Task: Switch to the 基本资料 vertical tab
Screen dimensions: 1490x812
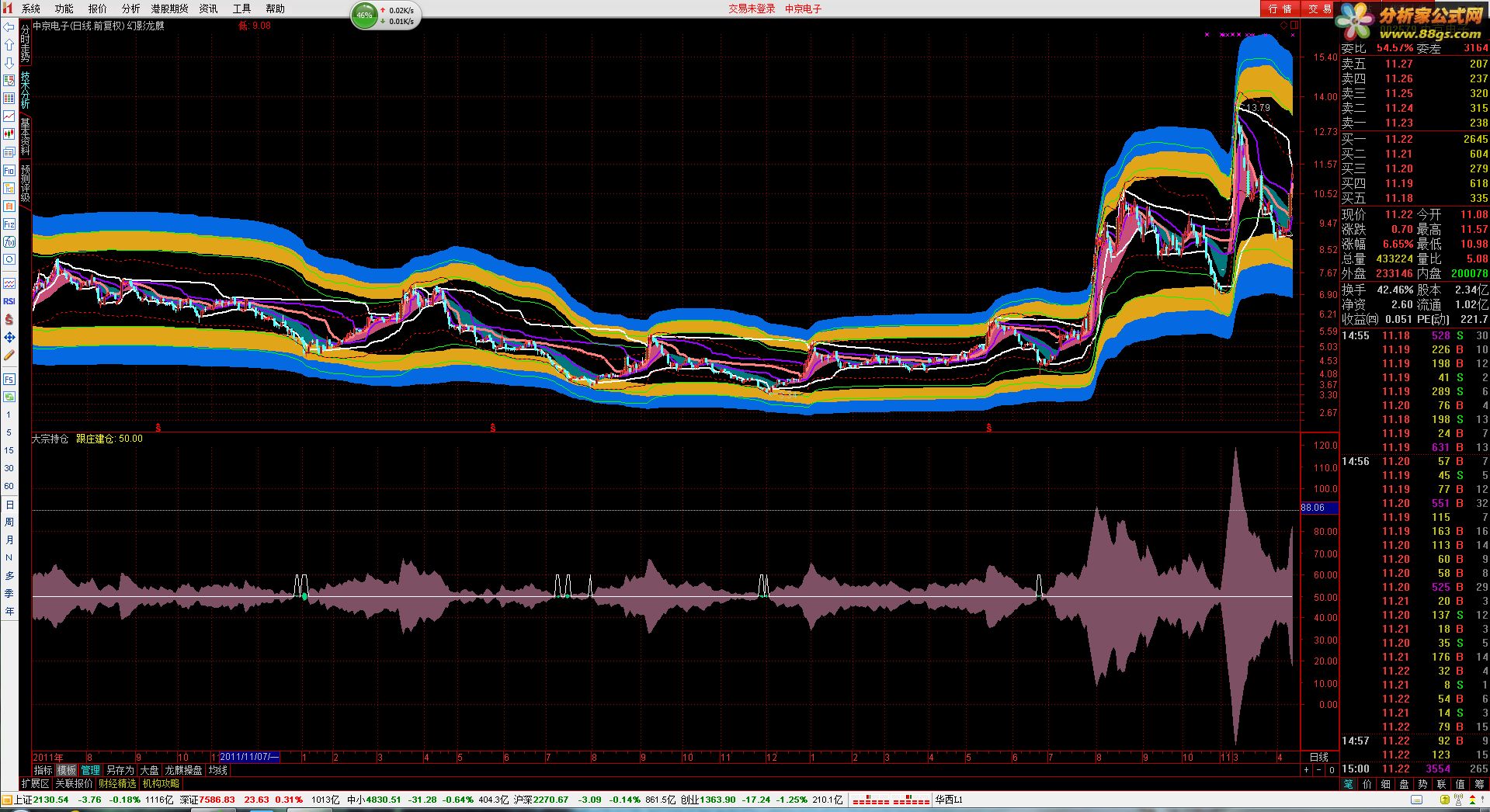Action: click(26, 137)
